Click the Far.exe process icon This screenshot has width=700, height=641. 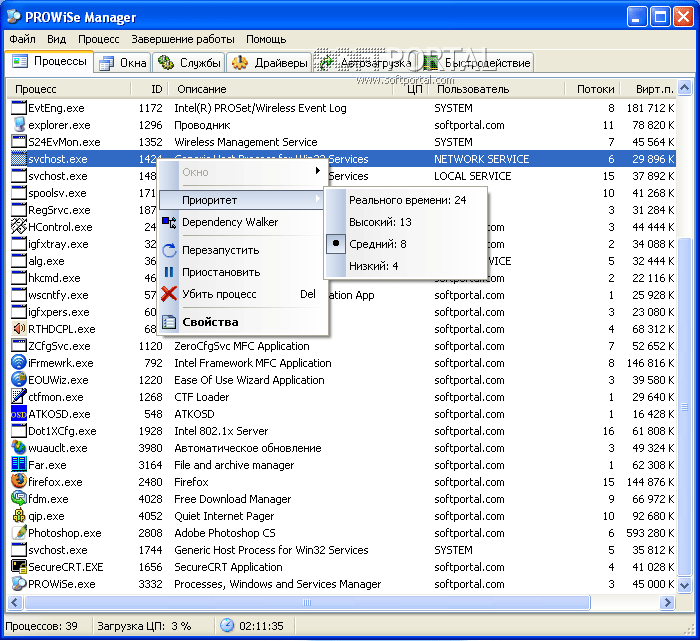[x=19, y=465]
